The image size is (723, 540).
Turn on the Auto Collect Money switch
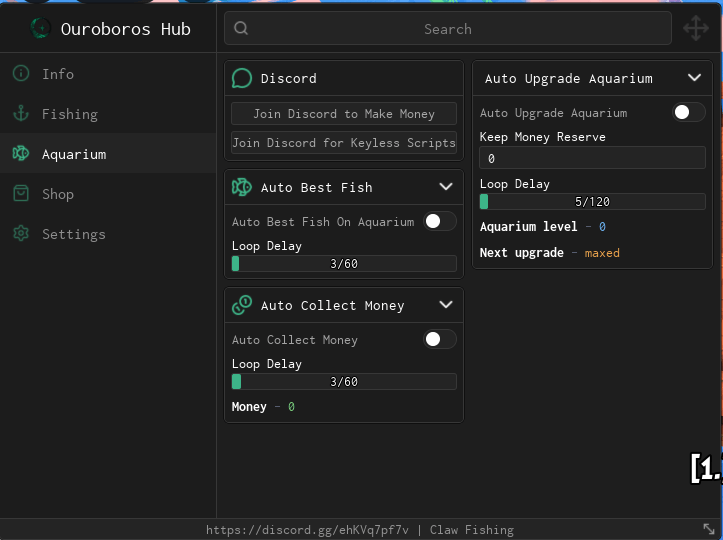click(x=440, y=339)
